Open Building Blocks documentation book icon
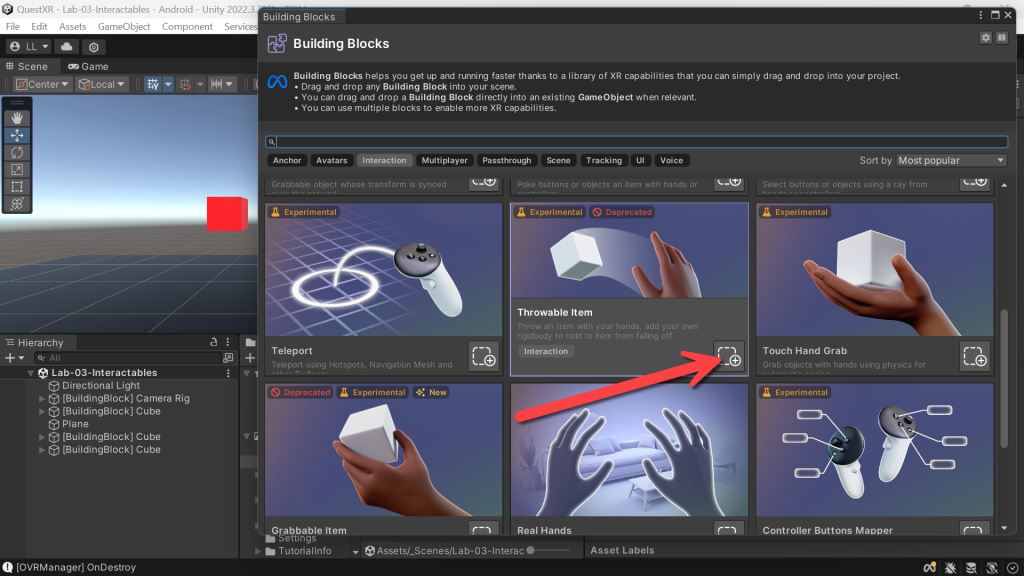Viewport: 1024px width, 576px height. [1002, 38]
